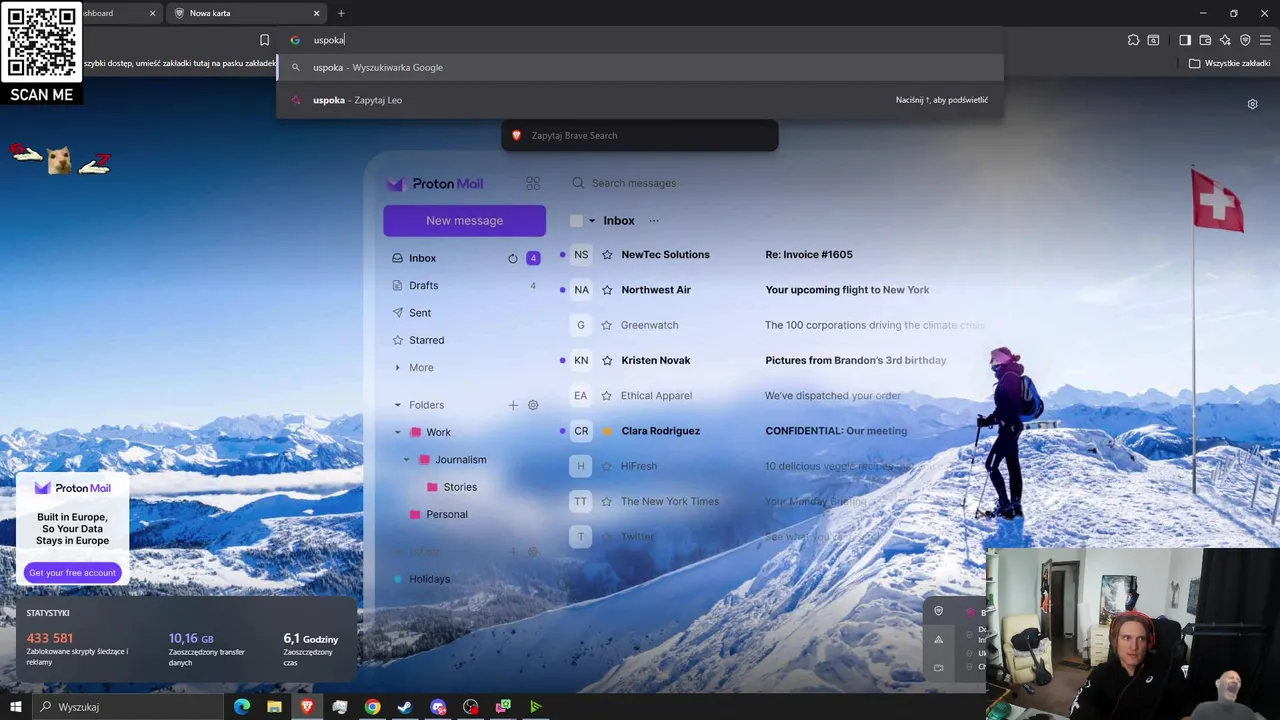Click the bookmark icon left of address bar

(264, 40)
